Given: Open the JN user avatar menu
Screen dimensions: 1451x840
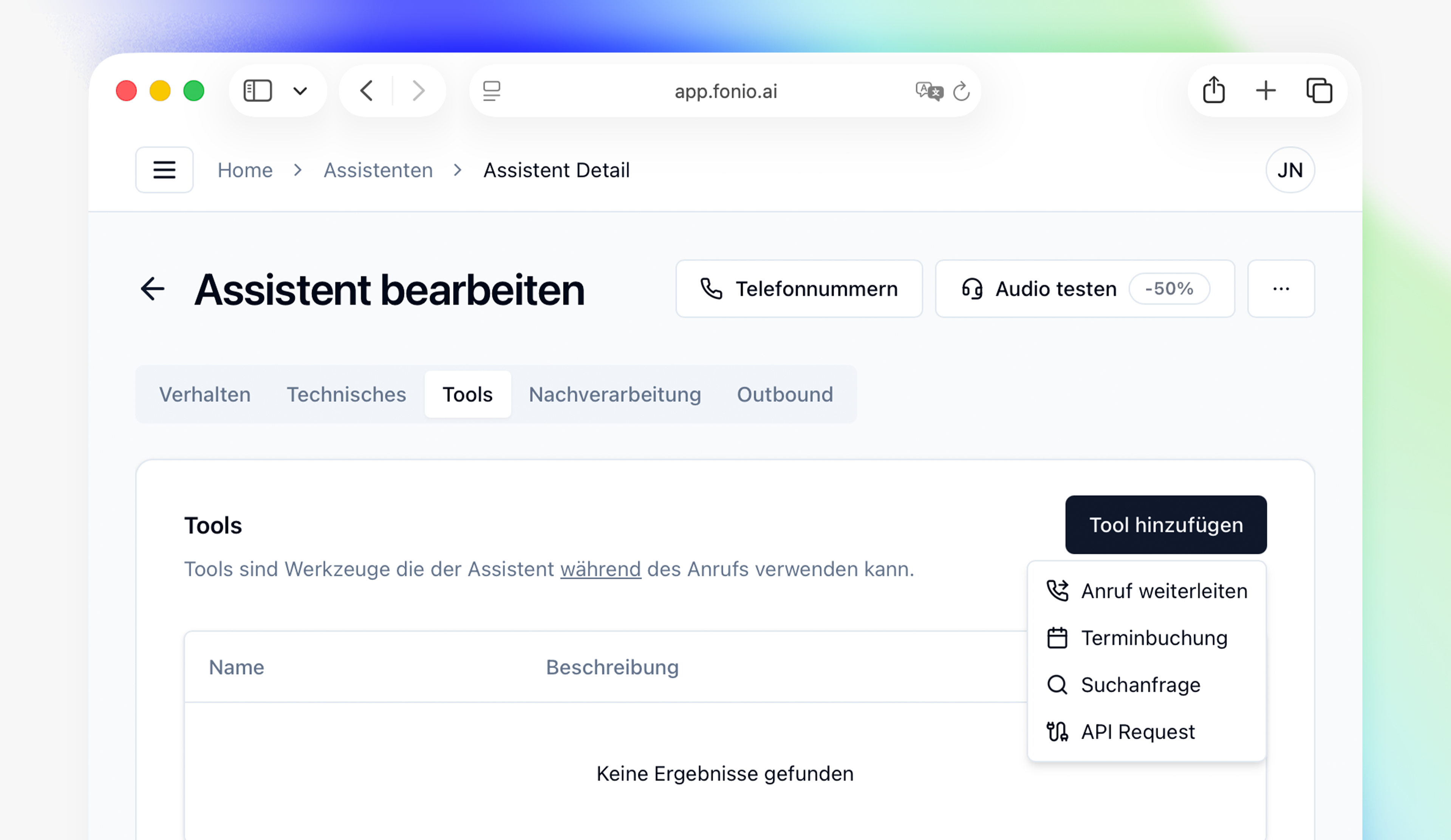Looking at the screenshot, I should 1290,170.
